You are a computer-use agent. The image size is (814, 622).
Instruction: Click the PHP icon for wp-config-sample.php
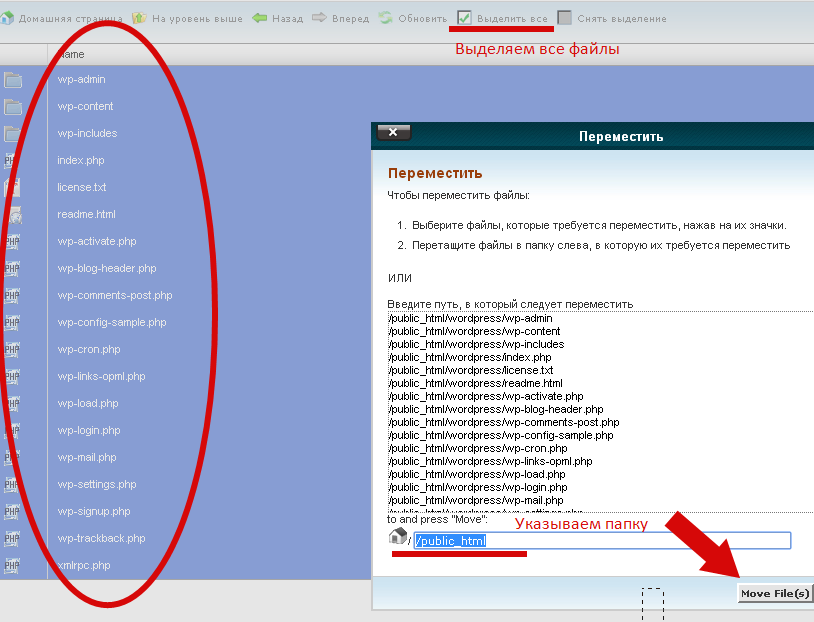click(x=14, y=322)
